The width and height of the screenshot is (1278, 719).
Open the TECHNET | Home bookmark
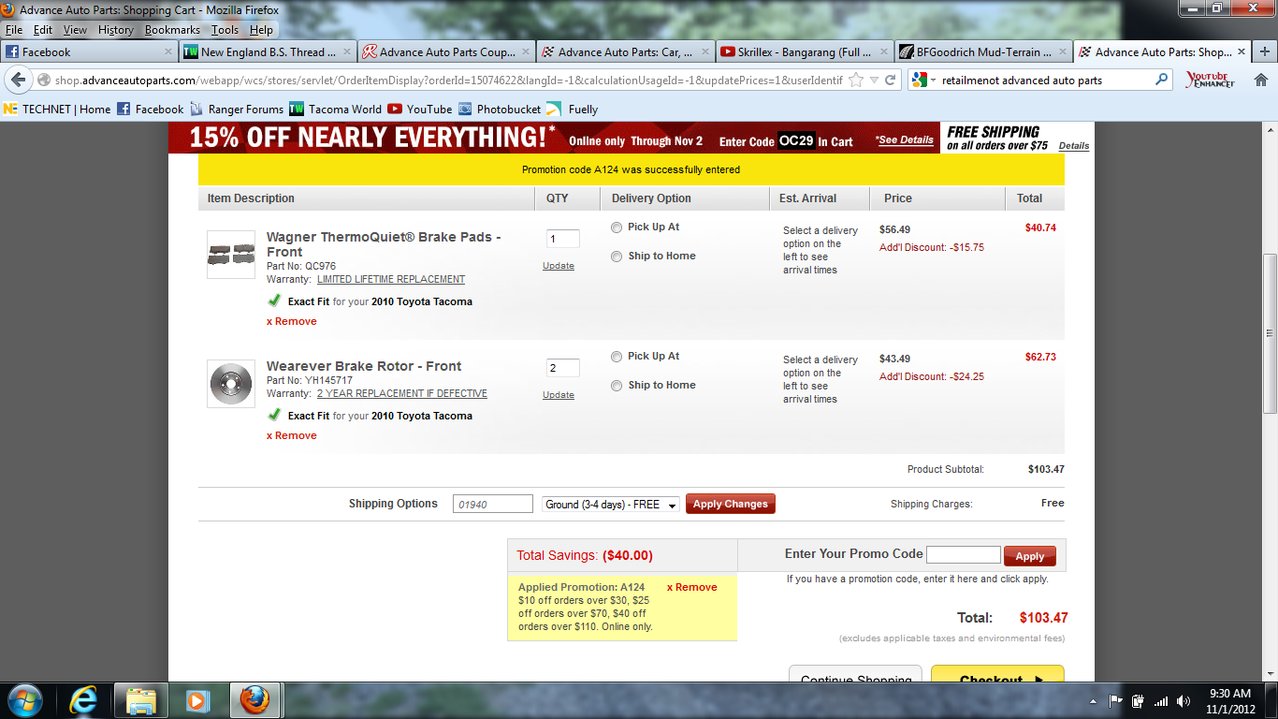pos(57,109)
